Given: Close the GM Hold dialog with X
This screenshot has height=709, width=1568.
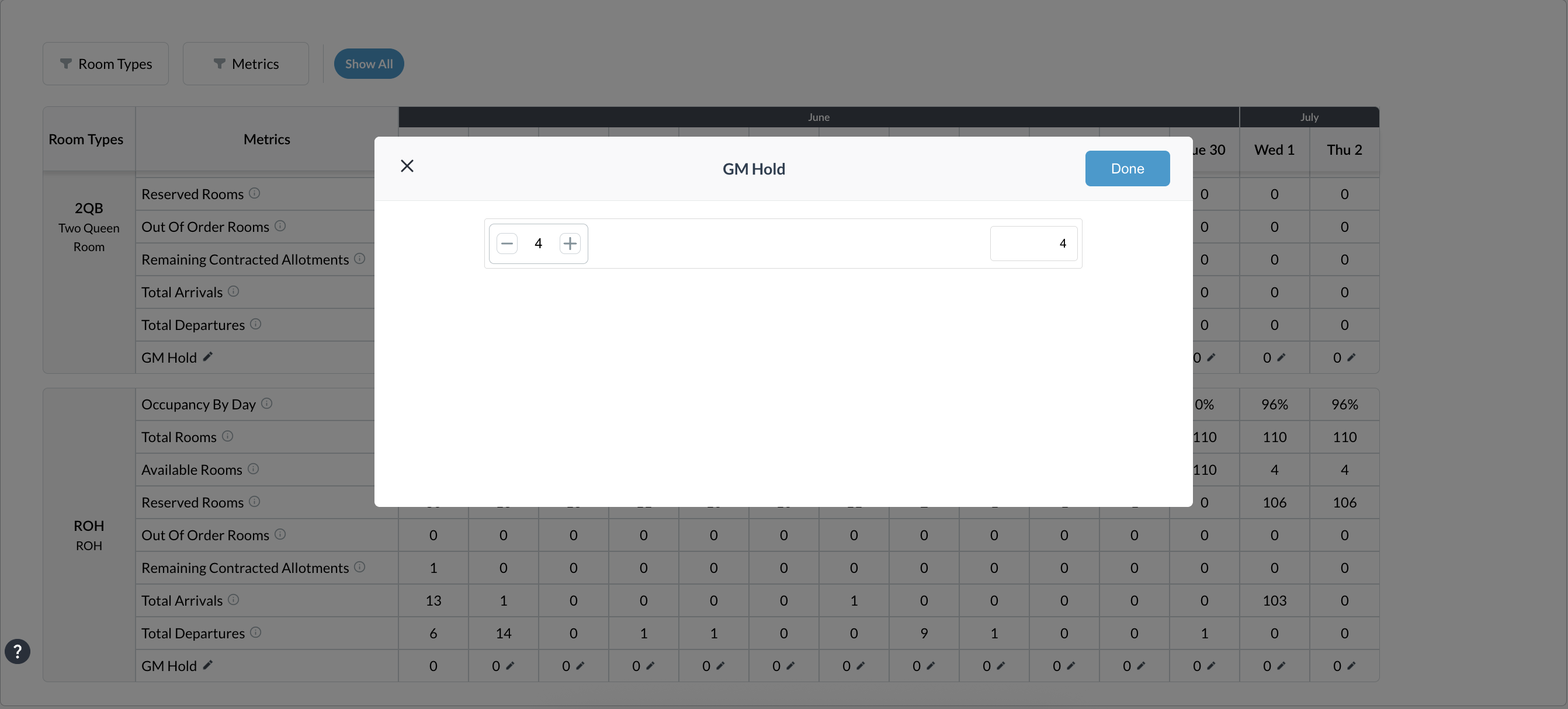Looking at the screenshot, I should pos(407,166).
